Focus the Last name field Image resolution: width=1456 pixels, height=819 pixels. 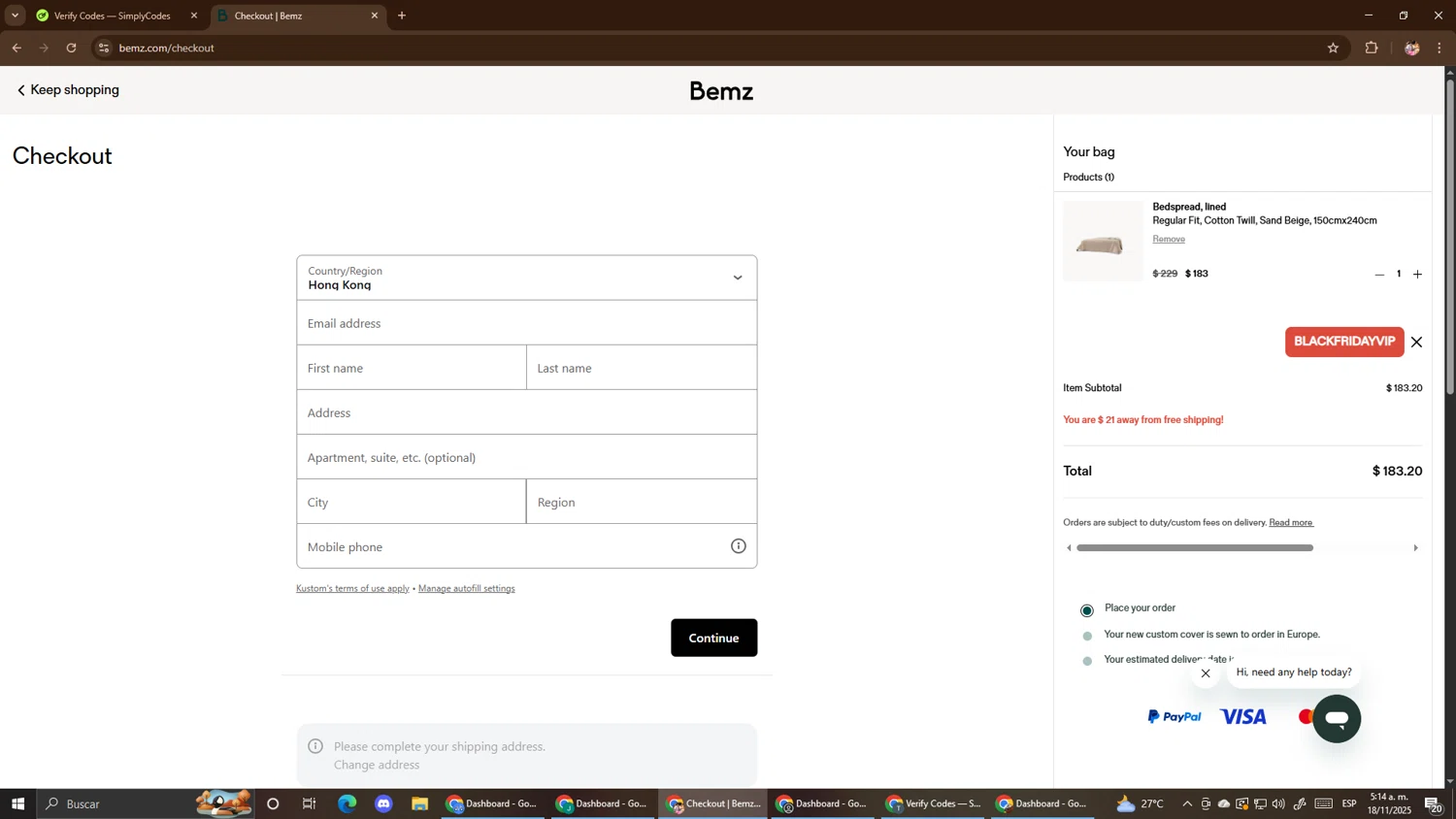[x=642, y=368]
